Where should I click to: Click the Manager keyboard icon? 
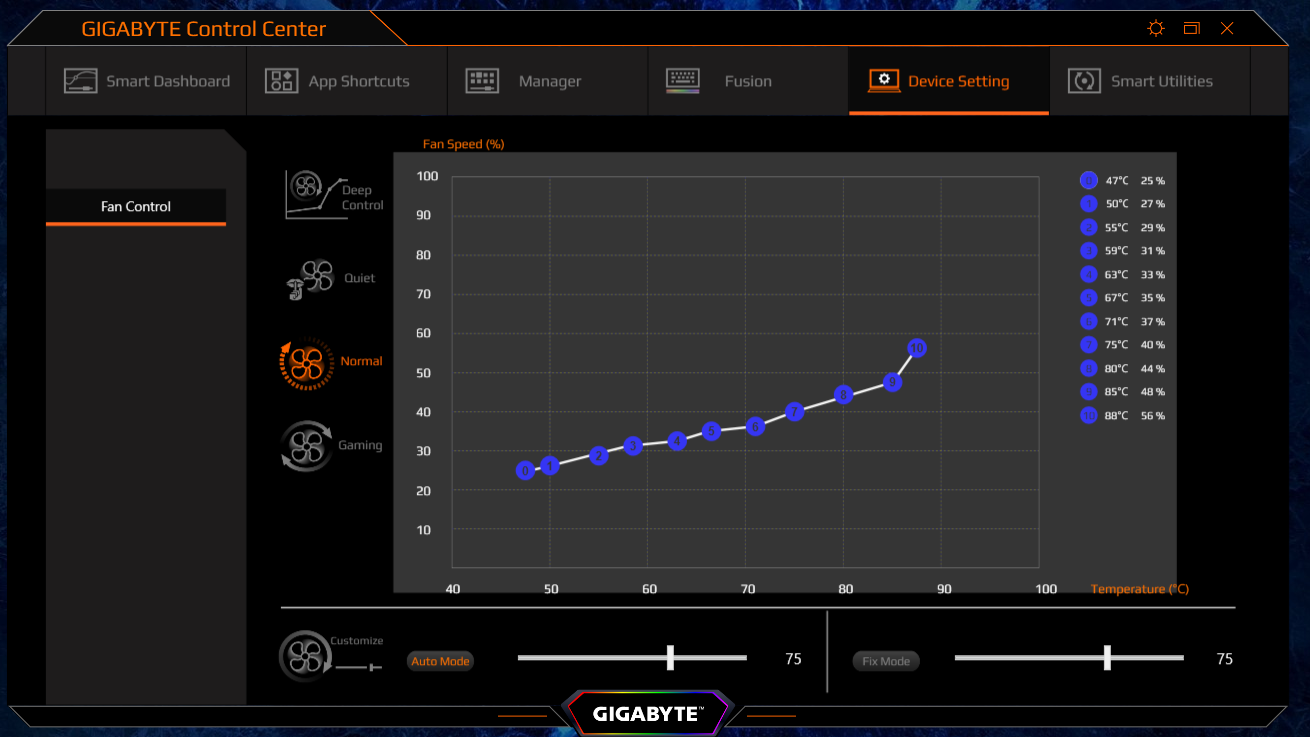[x=482, y=81]
